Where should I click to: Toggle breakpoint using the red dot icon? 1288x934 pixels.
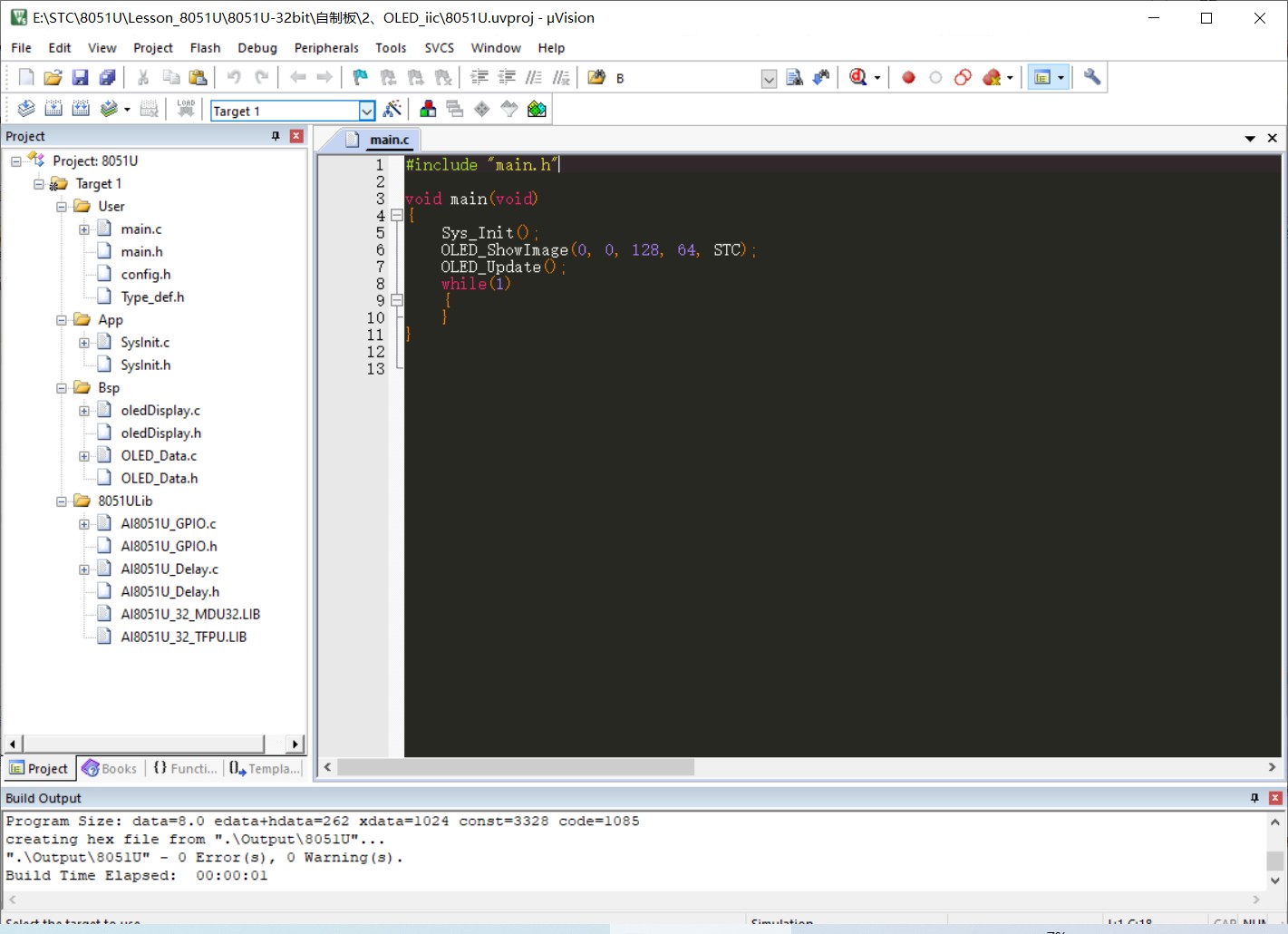coord(908,78)
